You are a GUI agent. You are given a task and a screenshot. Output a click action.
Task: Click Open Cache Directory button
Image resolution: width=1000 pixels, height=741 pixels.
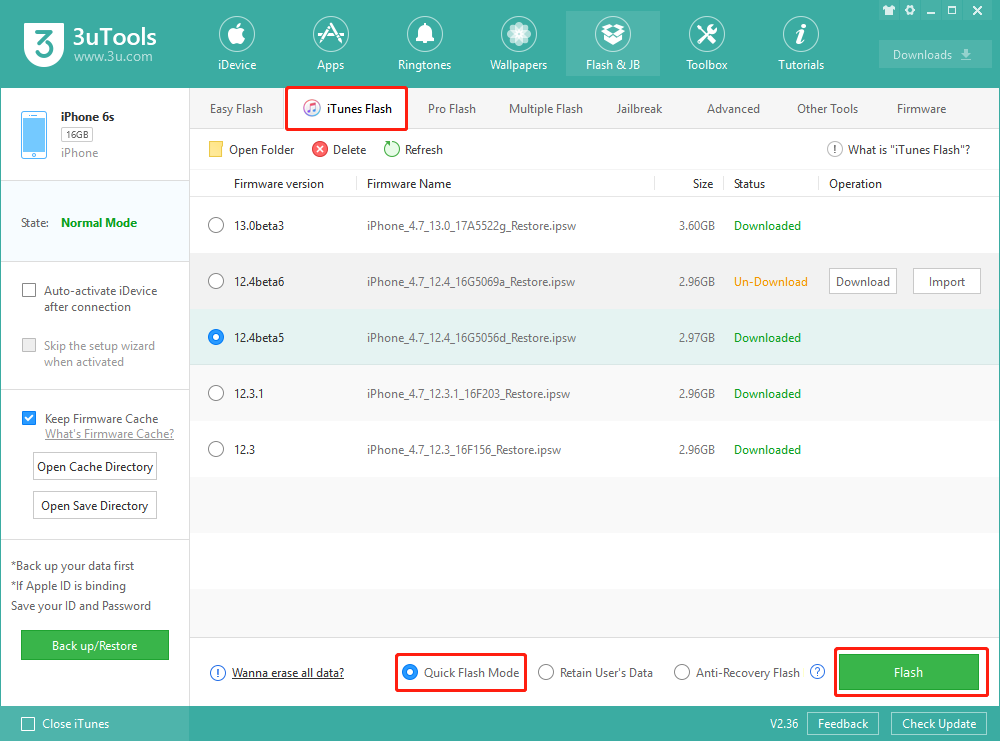[x=95, y=466]
